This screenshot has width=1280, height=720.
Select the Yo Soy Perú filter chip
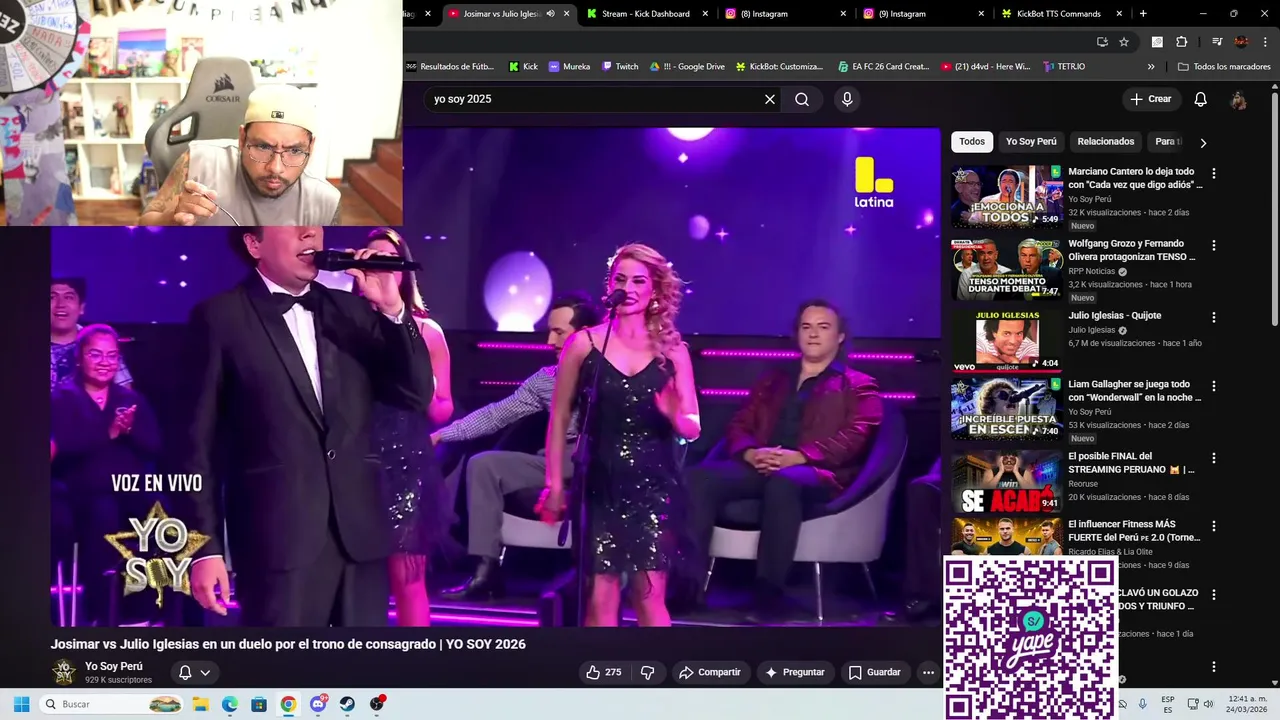[x=1031, y=142]
